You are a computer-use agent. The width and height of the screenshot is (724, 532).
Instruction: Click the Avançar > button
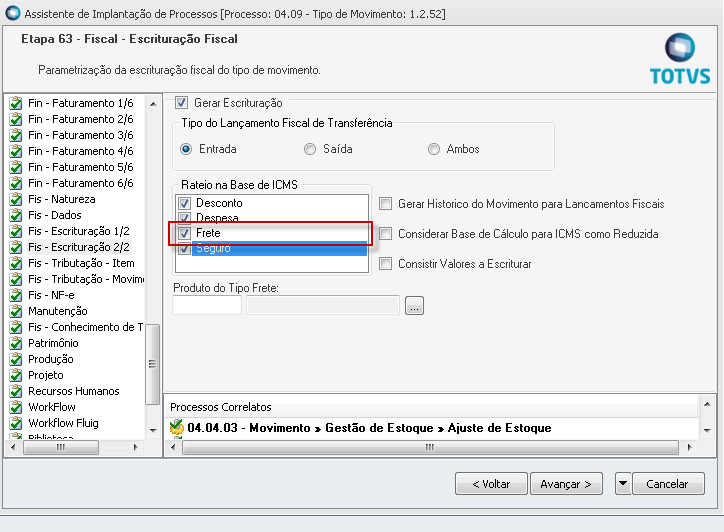pos(566,484)
